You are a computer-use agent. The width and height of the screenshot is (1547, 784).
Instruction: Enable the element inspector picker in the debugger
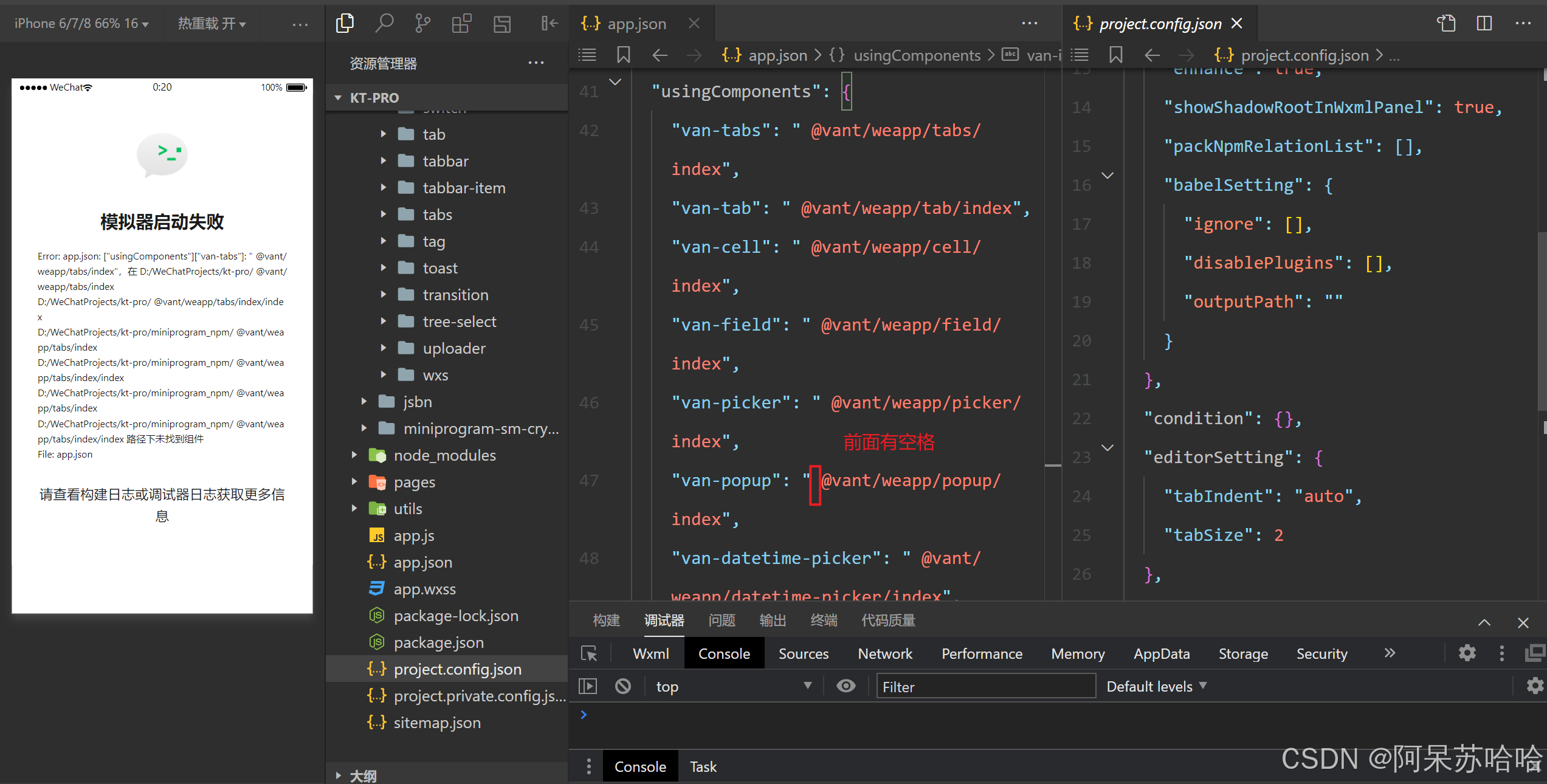[588, 653]
